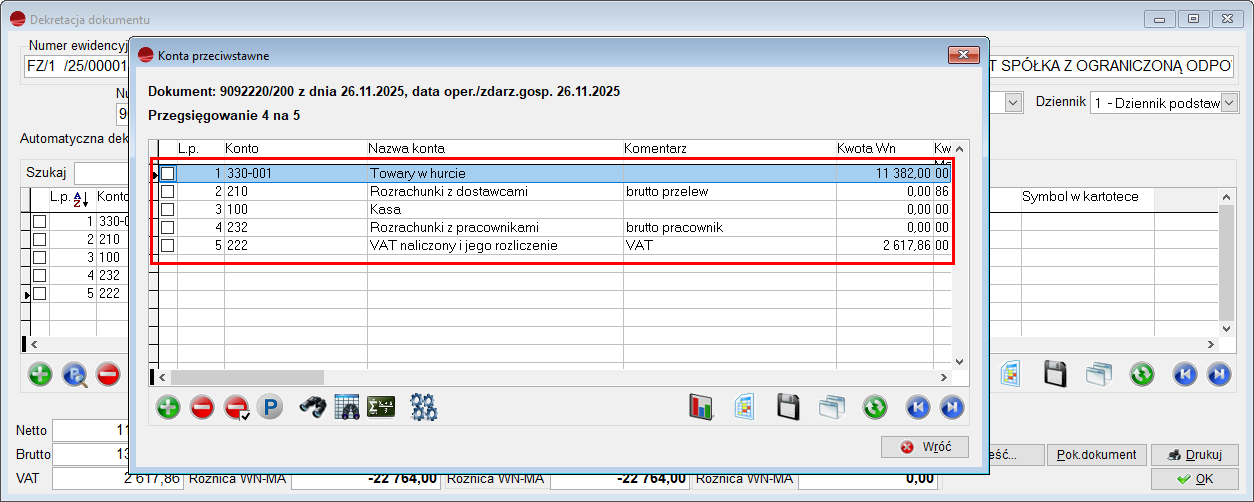
Task: Expand the Dziennik dropdown
Action: [1229, 103]
